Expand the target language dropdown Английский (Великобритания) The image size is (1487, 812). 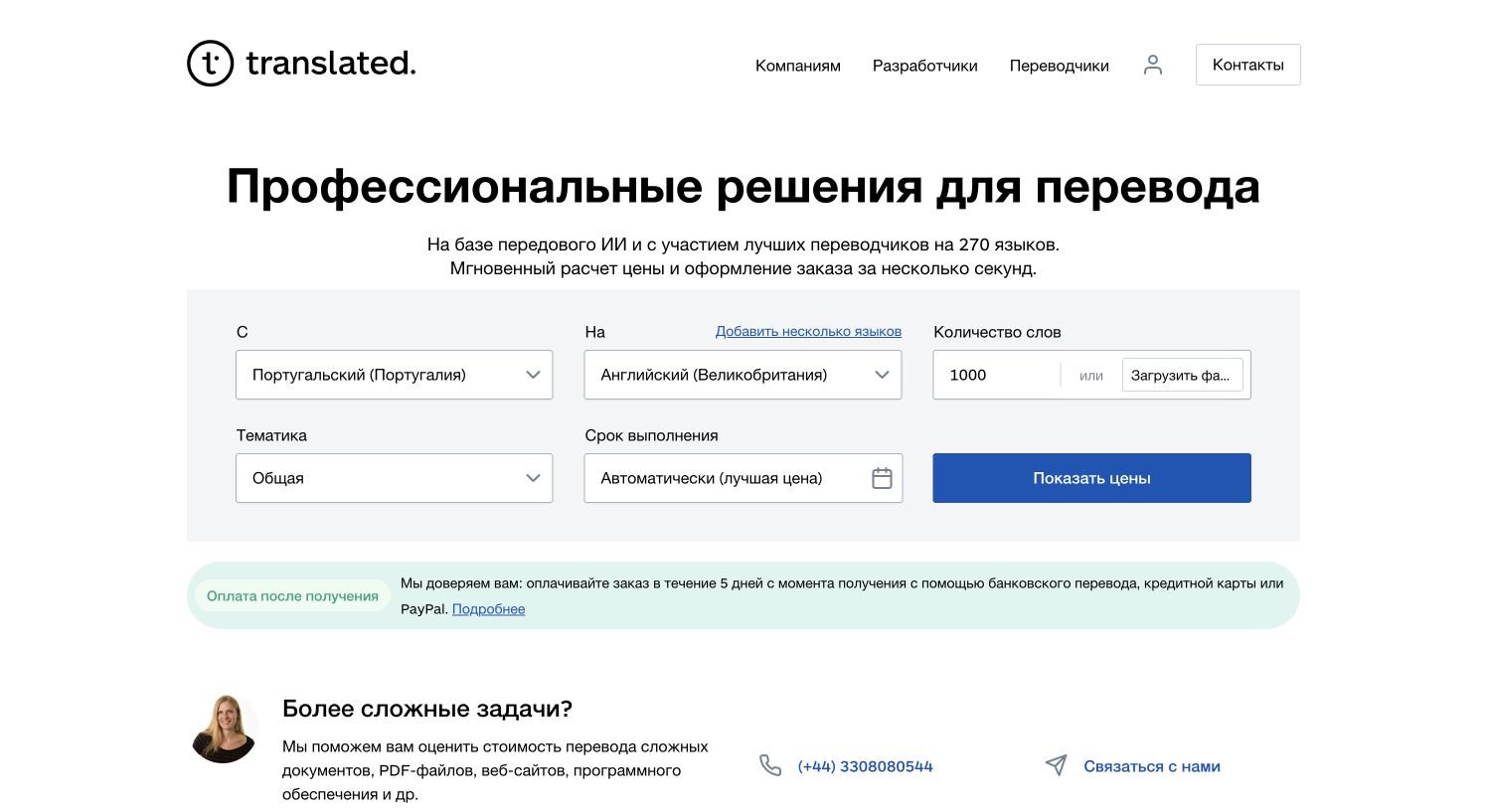pyautogui.click(x=743, y=375)
